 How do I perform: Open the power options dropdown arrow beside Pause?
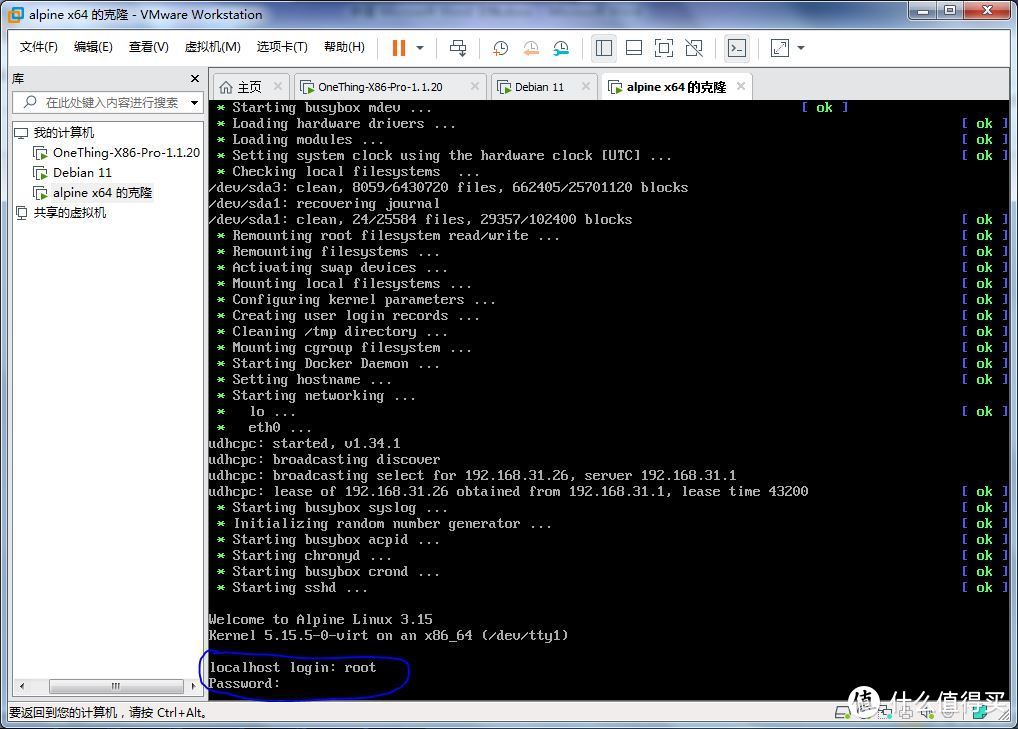[420, 48]
